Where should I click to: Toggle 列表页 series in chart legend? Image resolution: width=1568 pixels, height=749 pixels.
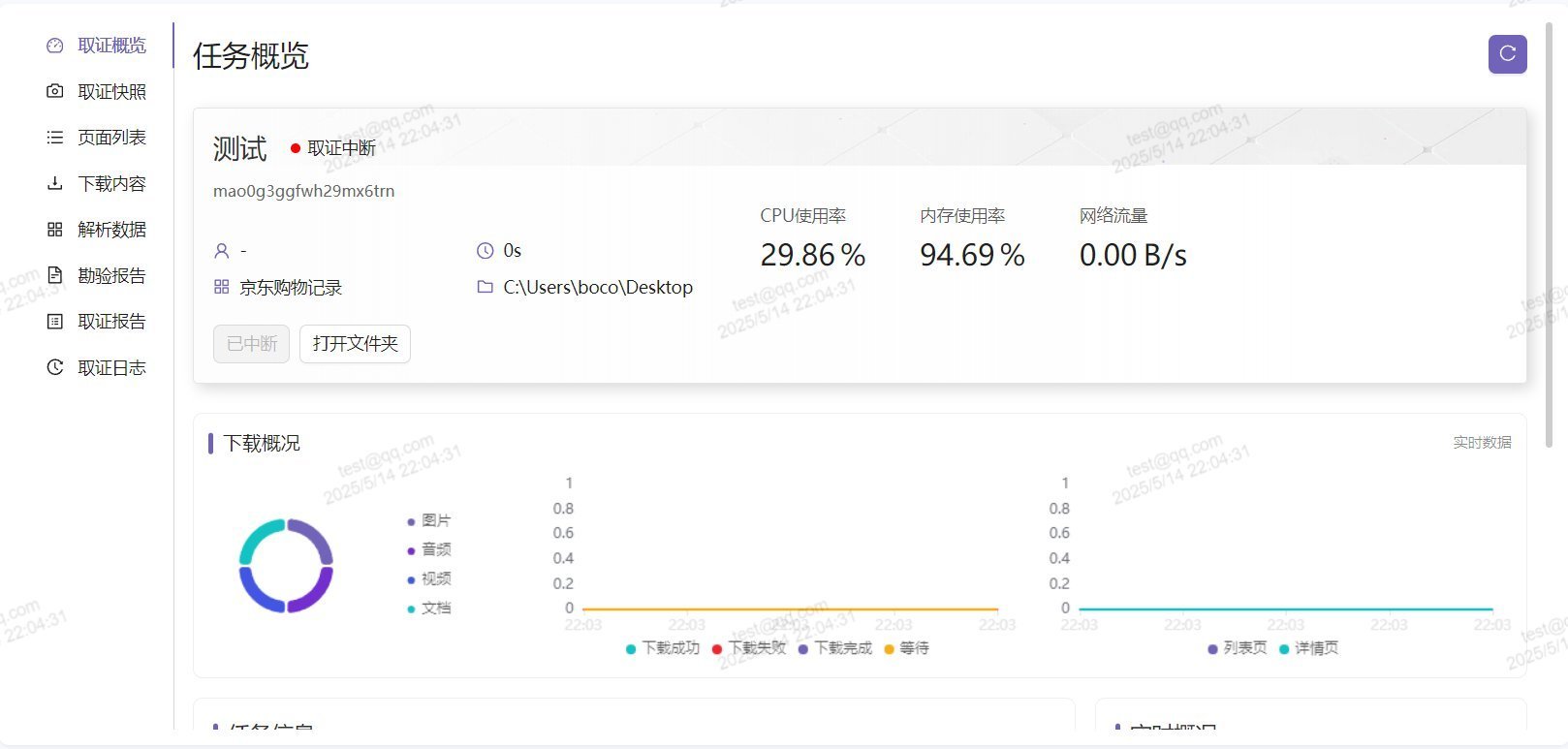pyautogui.click(x=1238, y=648)
